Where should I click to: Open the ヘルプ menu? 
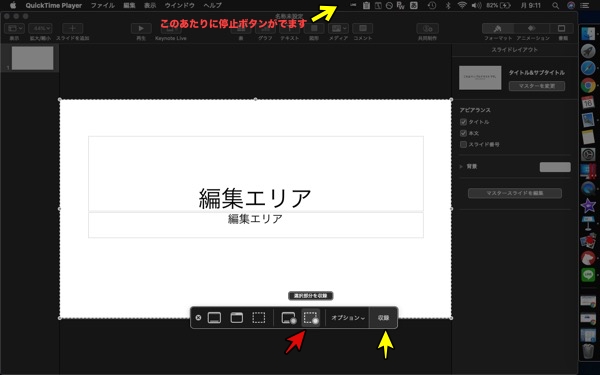[x=212, y=5]
